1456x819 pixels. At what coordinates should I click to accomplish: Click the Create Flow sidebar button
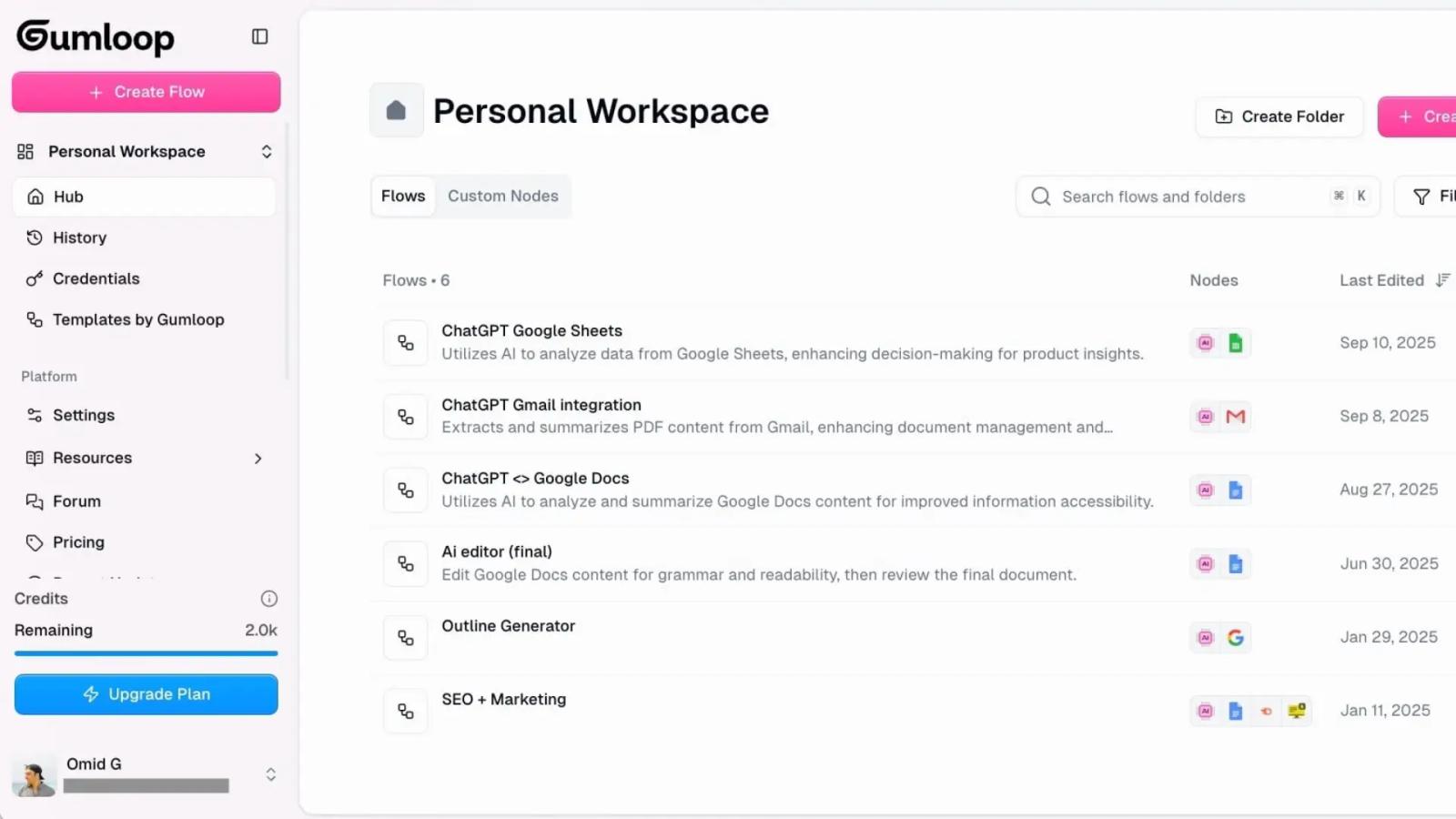point(146,92)
